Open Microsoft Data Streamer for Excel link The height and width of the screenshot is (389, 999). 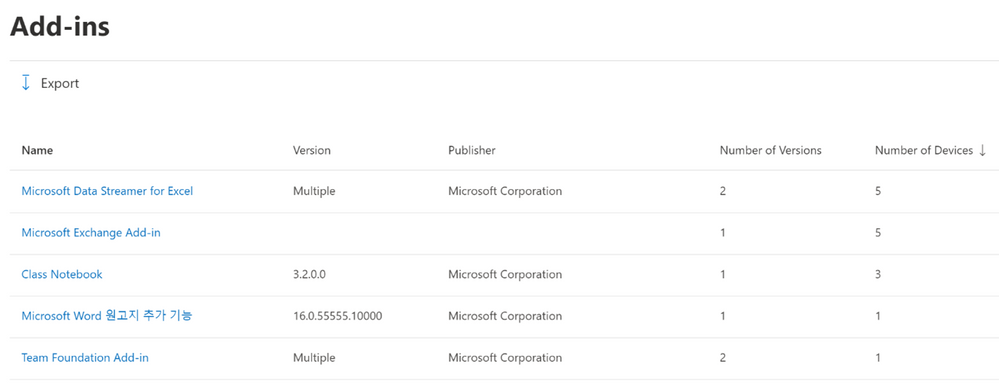(107, 191)
